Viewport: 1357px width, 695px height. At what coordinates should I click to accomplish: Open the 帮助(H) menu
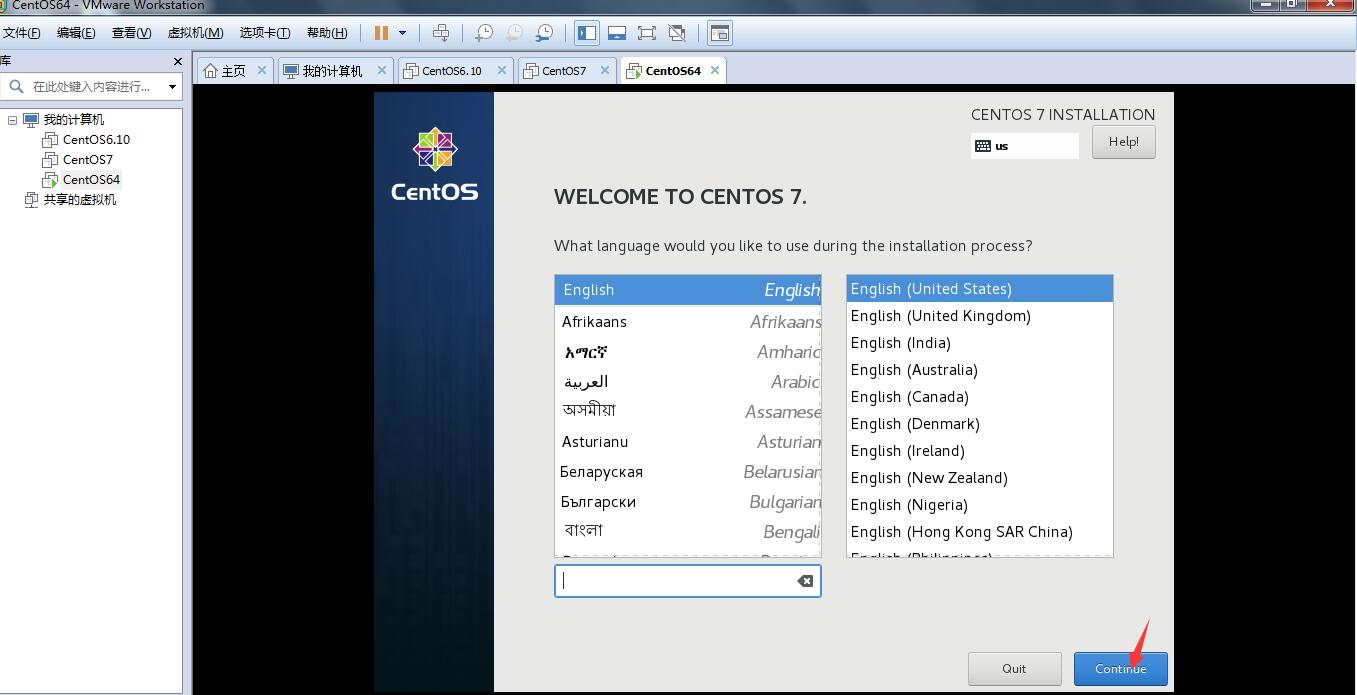pos(327,33)
